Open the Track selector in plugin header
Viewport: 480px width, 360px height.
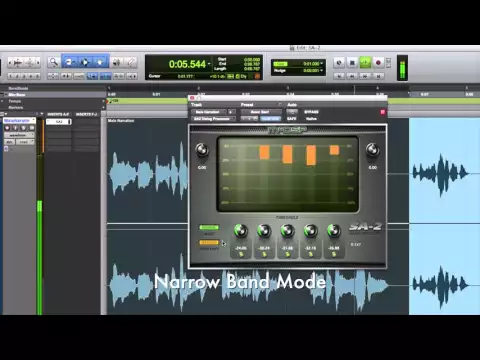(209, 112)
